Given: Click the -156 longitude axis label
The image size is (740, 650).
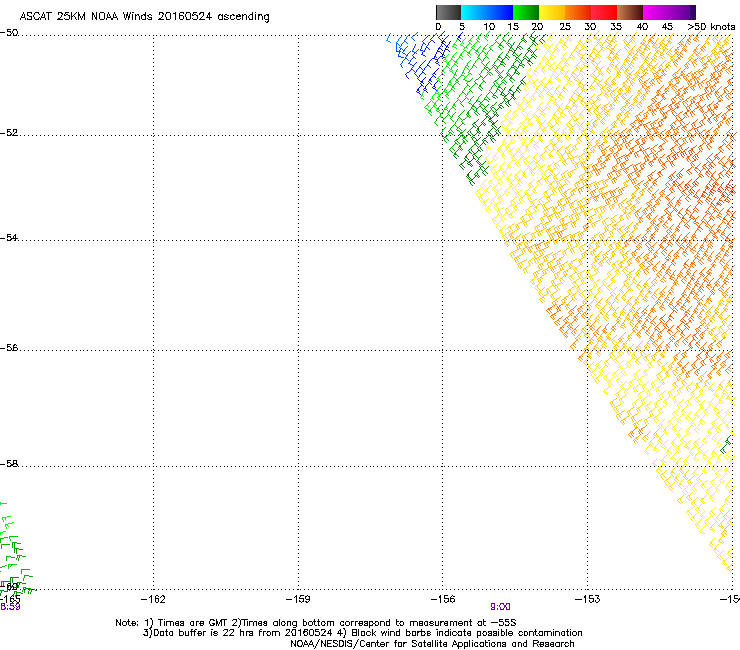Looking at the screenshot, I should (443, 599).
